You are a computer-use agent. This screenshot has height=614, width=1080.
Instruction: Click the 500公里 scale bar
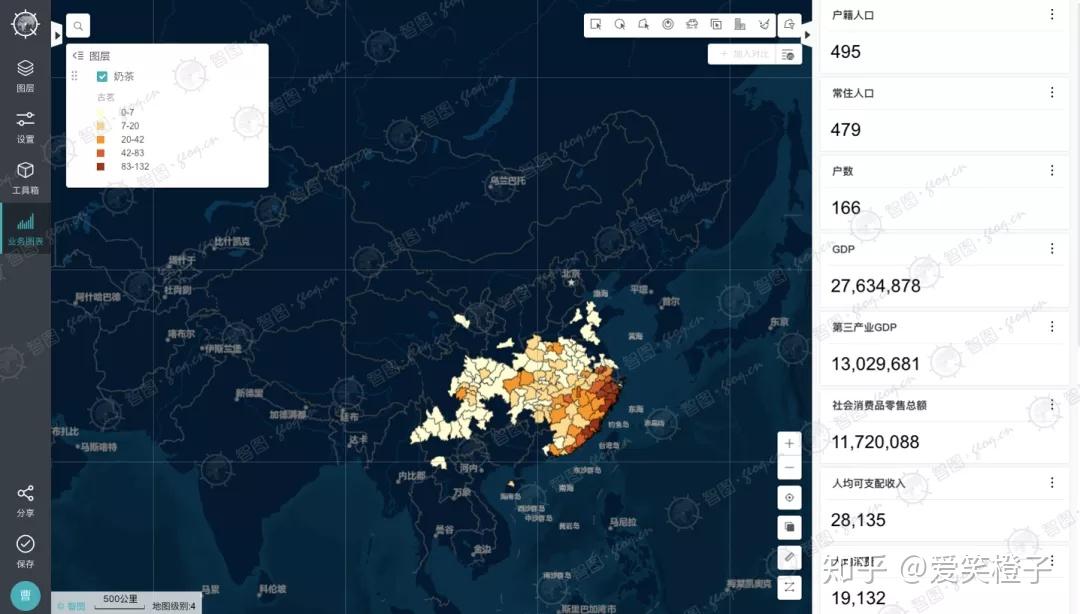pos(121,601)
